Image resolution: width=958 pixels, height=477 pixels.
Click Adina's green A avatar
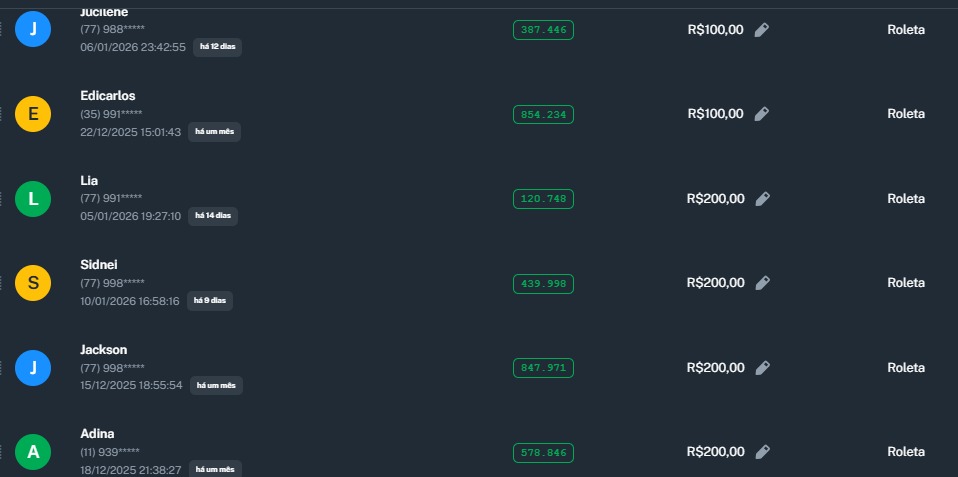33,452
